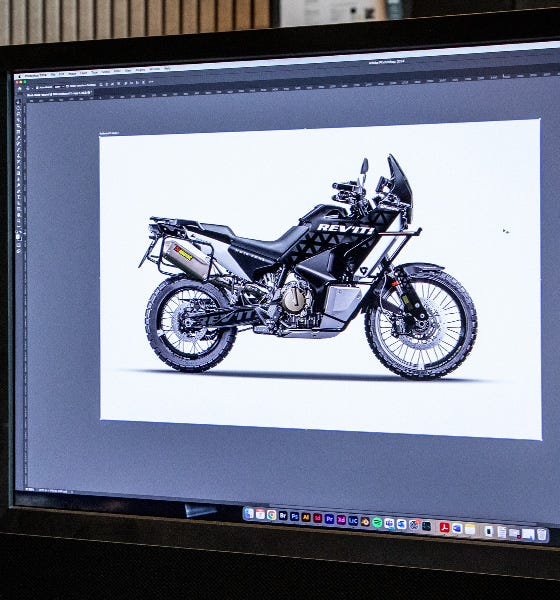
Task: Click the motorcycle image on the canvas
Action: tap(309, 268)
